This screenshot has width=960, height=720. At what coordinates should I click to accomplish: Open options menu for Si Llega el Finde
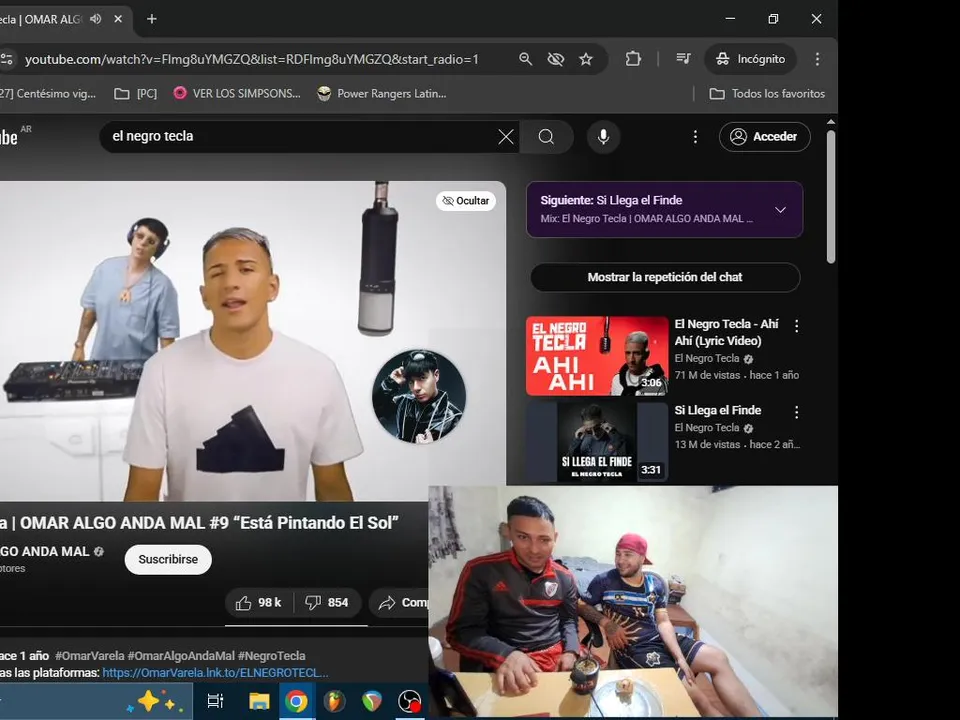797,412
